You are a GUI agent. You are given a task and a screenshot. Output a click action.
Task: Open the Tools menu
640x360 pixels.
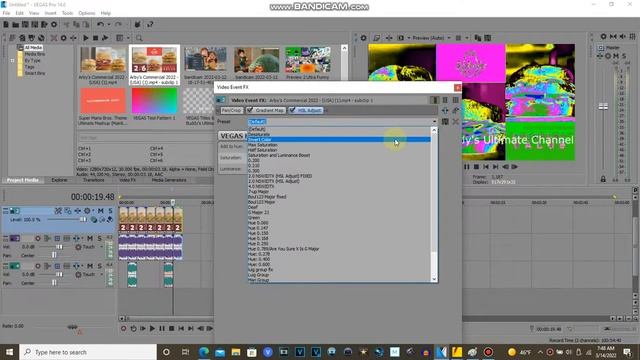[x=67, y=13]
